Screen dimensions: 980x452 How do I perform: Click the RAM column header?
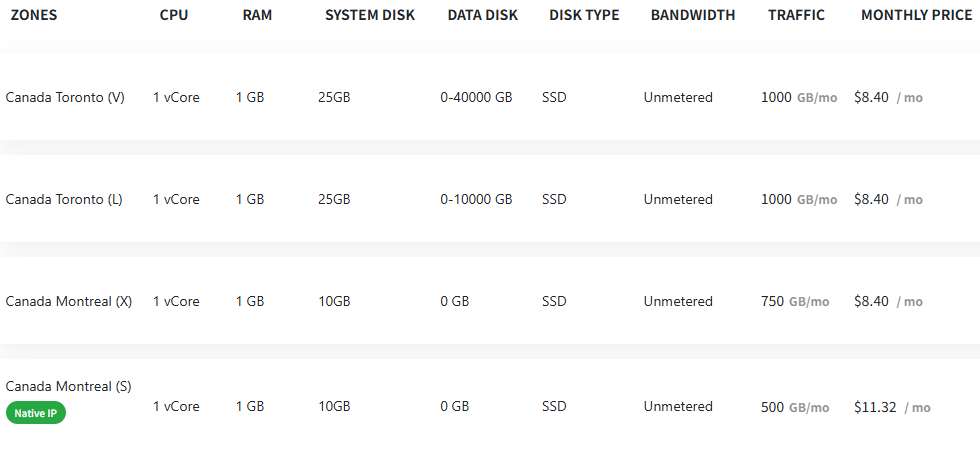258,16
